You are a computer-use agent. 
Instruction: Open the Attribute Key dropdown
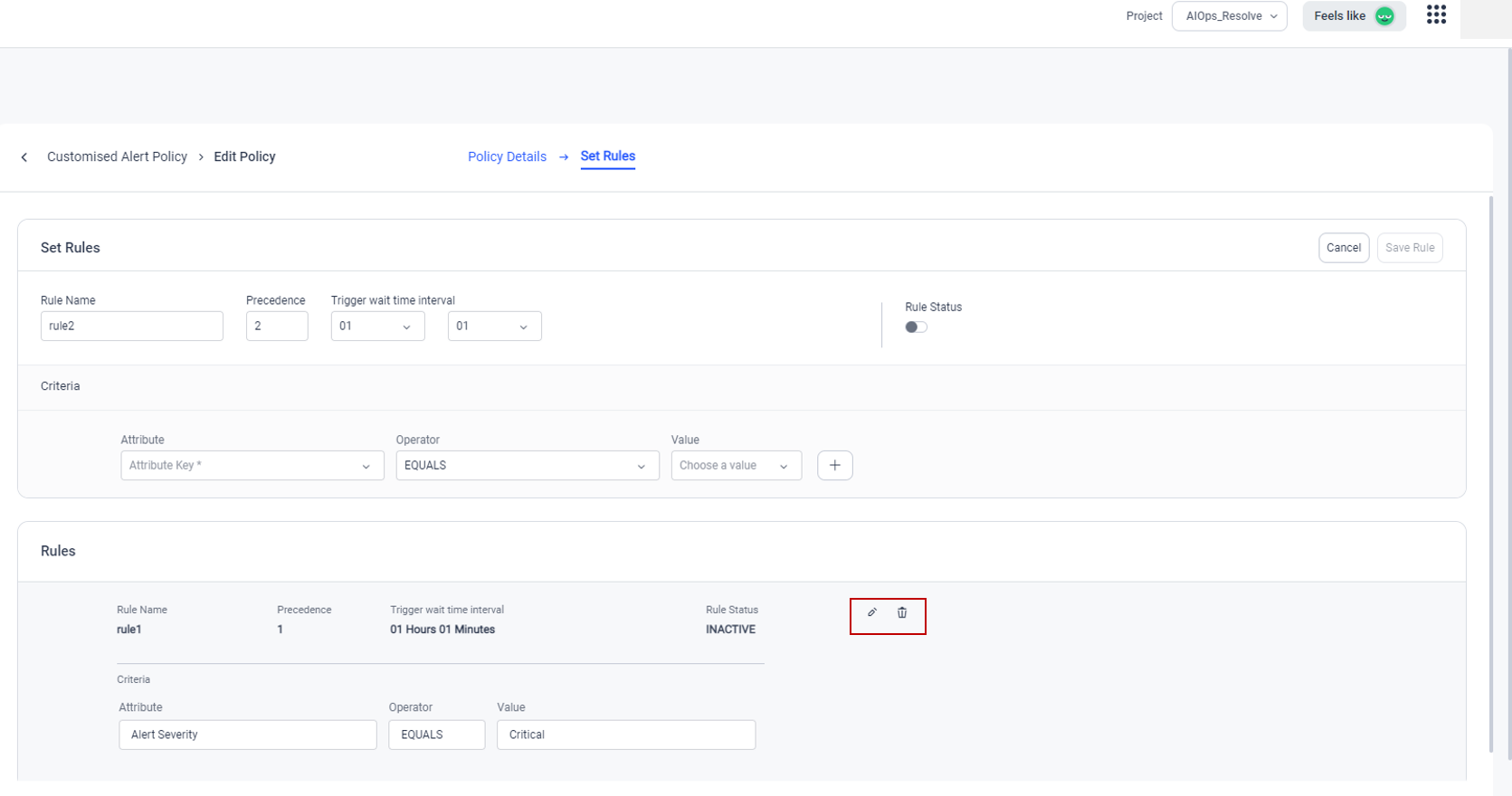click(252, 465)
